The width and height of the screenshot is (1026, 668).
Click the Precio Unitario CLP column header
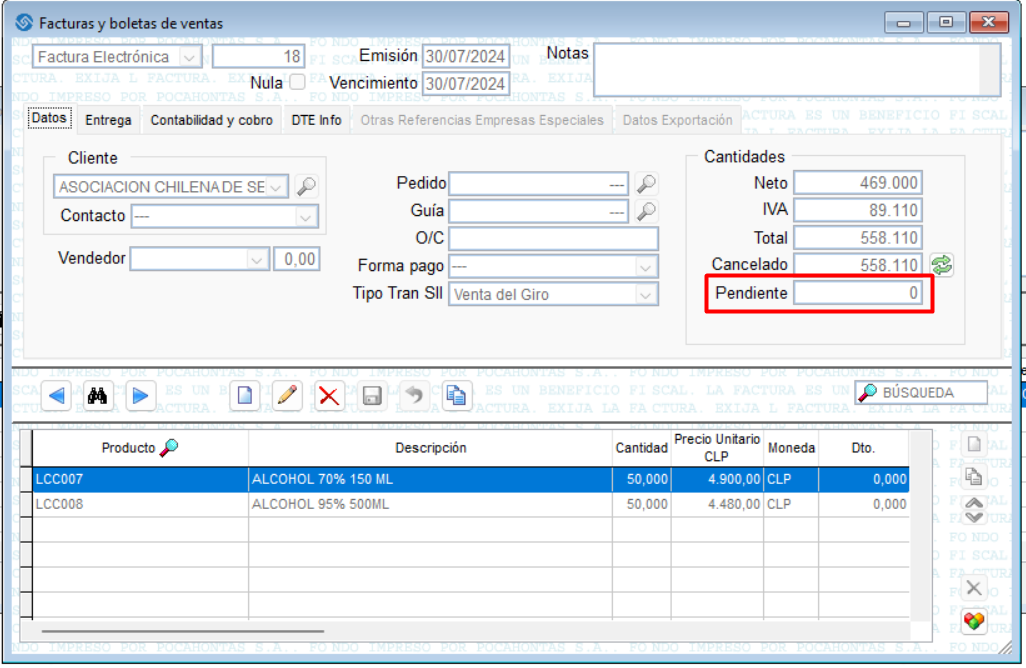coord(717,448)
